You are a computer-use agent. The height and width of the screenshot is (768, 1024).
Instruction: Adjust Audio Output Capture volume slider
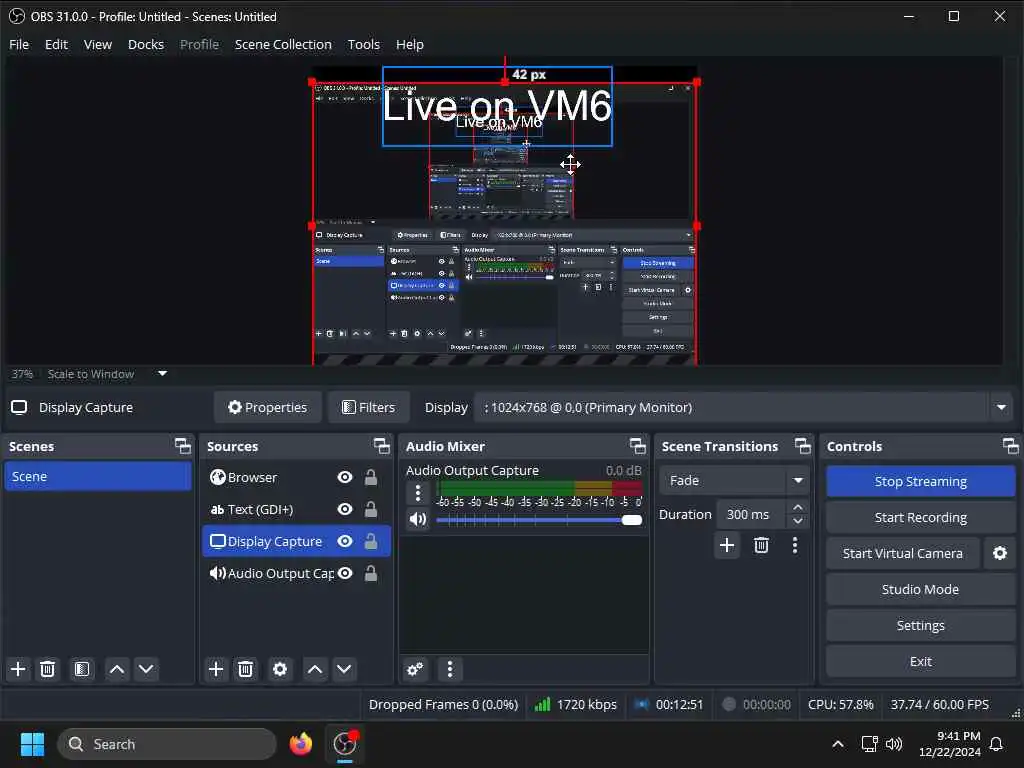coord(539,520)
